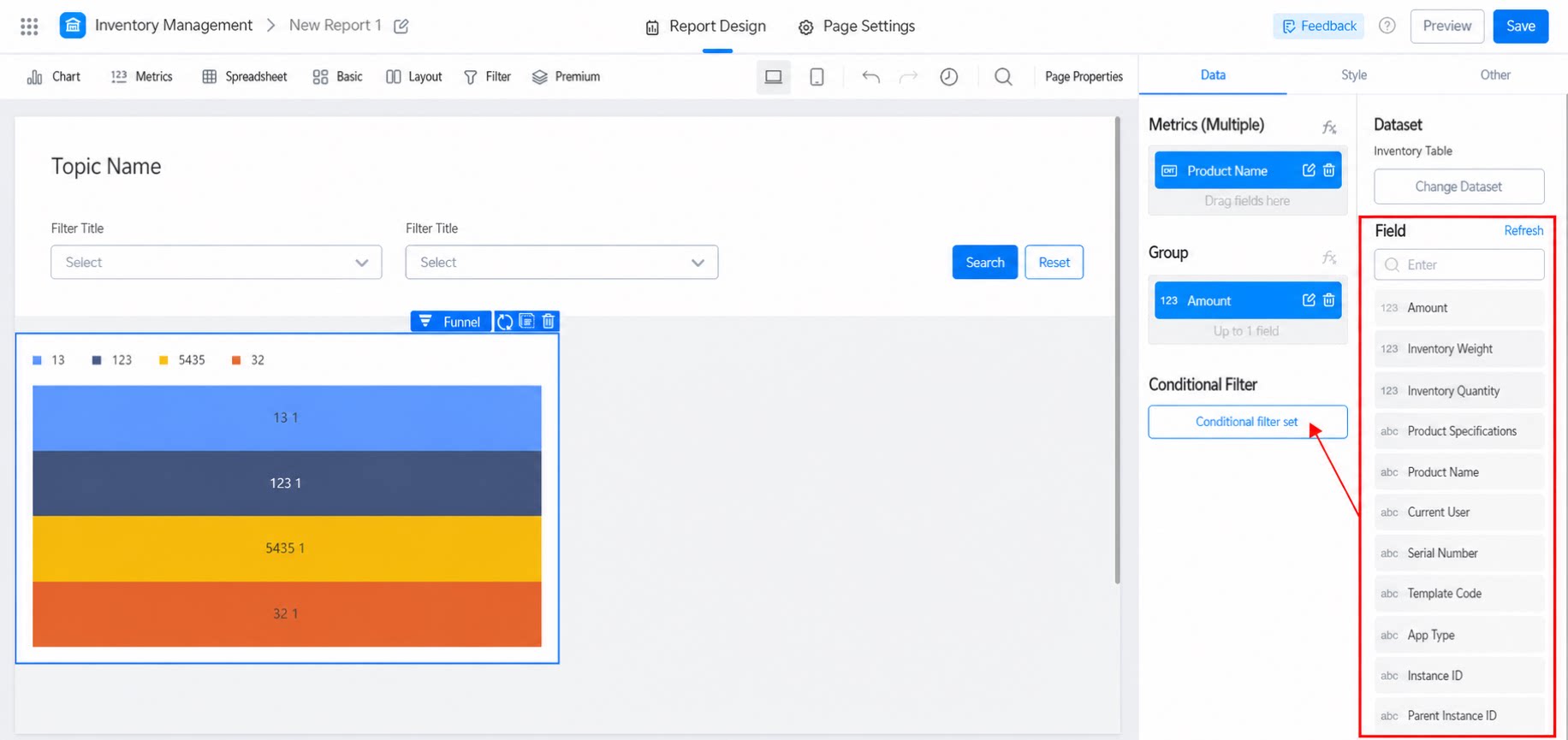This screenshot has height=740, width=1568.
Task: Open the Page Settings tab
Action: pyautogui.click(x=857, y=27)
